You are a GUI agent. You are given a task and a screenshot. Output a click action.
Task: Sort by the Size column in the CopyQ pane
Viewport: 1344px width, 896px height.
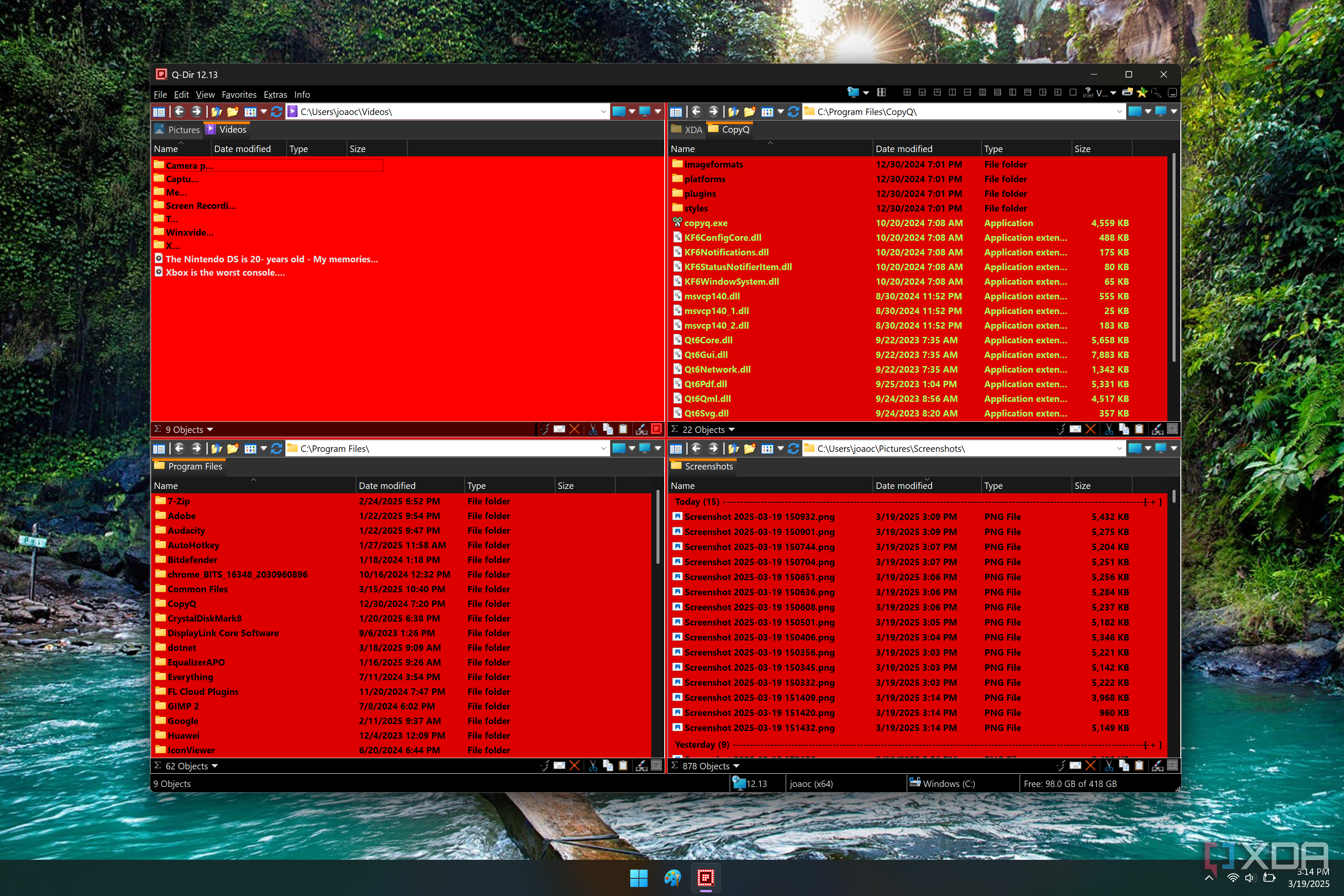[x=1101, y=149]
